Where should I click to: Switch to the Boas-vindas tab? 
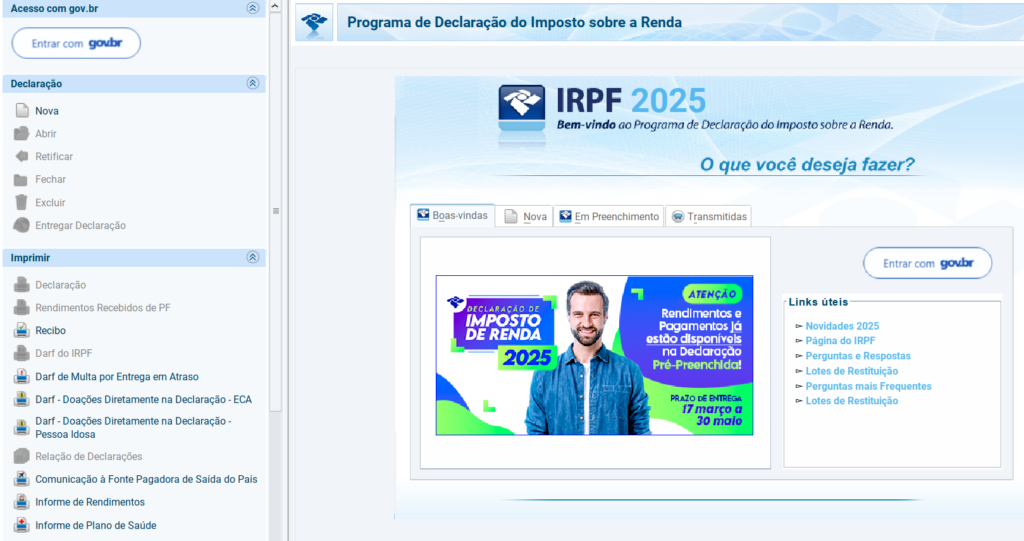coord(453,215)
